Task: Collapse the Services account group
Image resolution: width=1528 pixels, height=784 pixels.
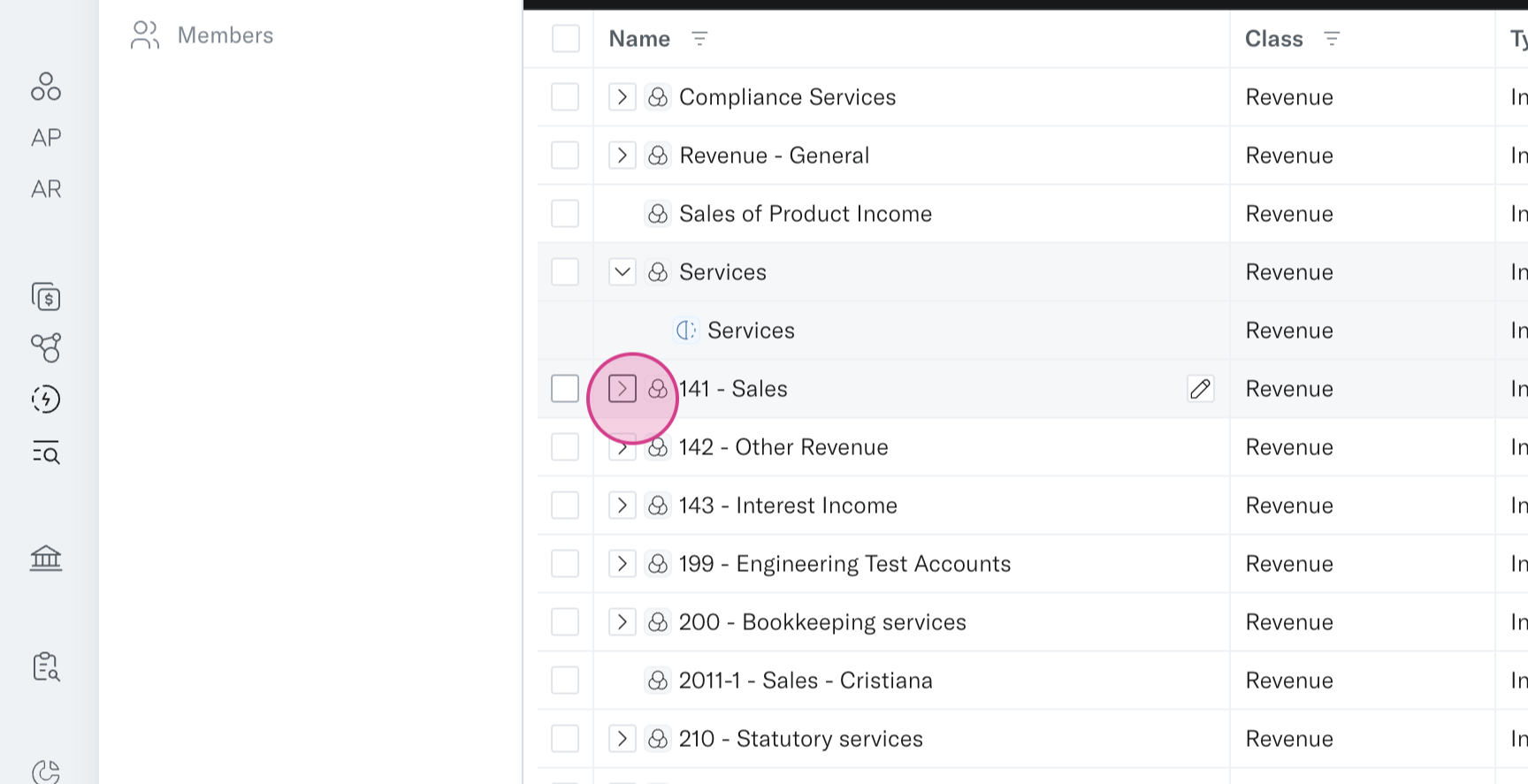Action: (x=623, y=272)
